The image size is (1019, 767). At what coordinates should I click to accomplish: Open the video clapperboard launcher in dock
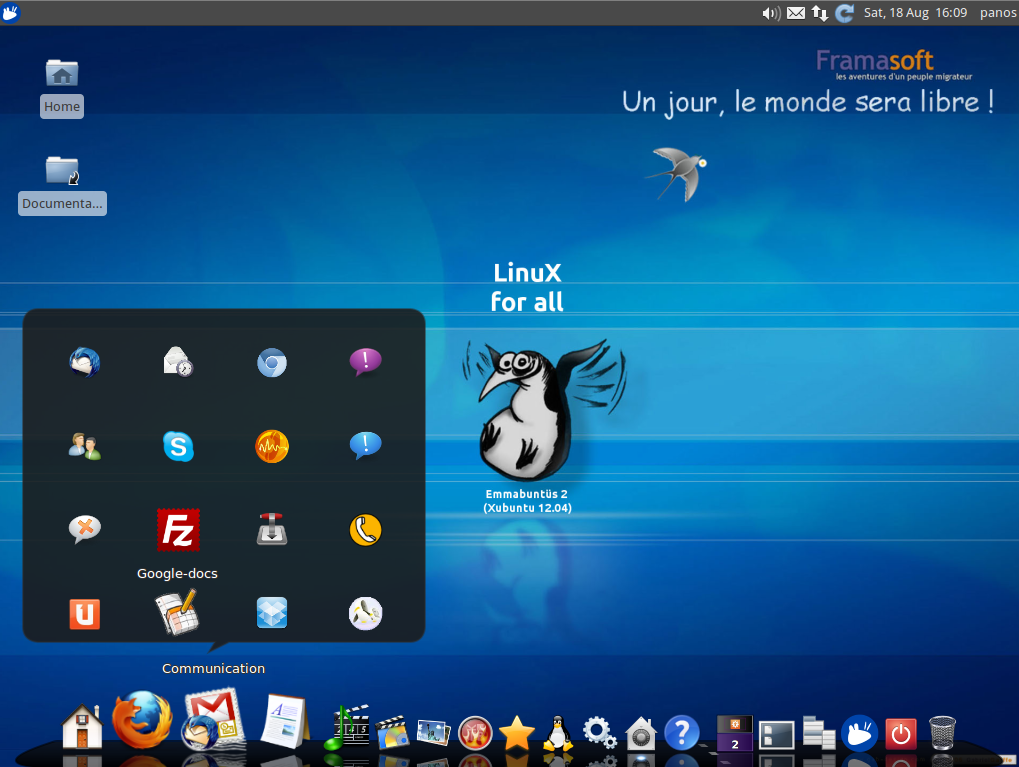[393, 732]
